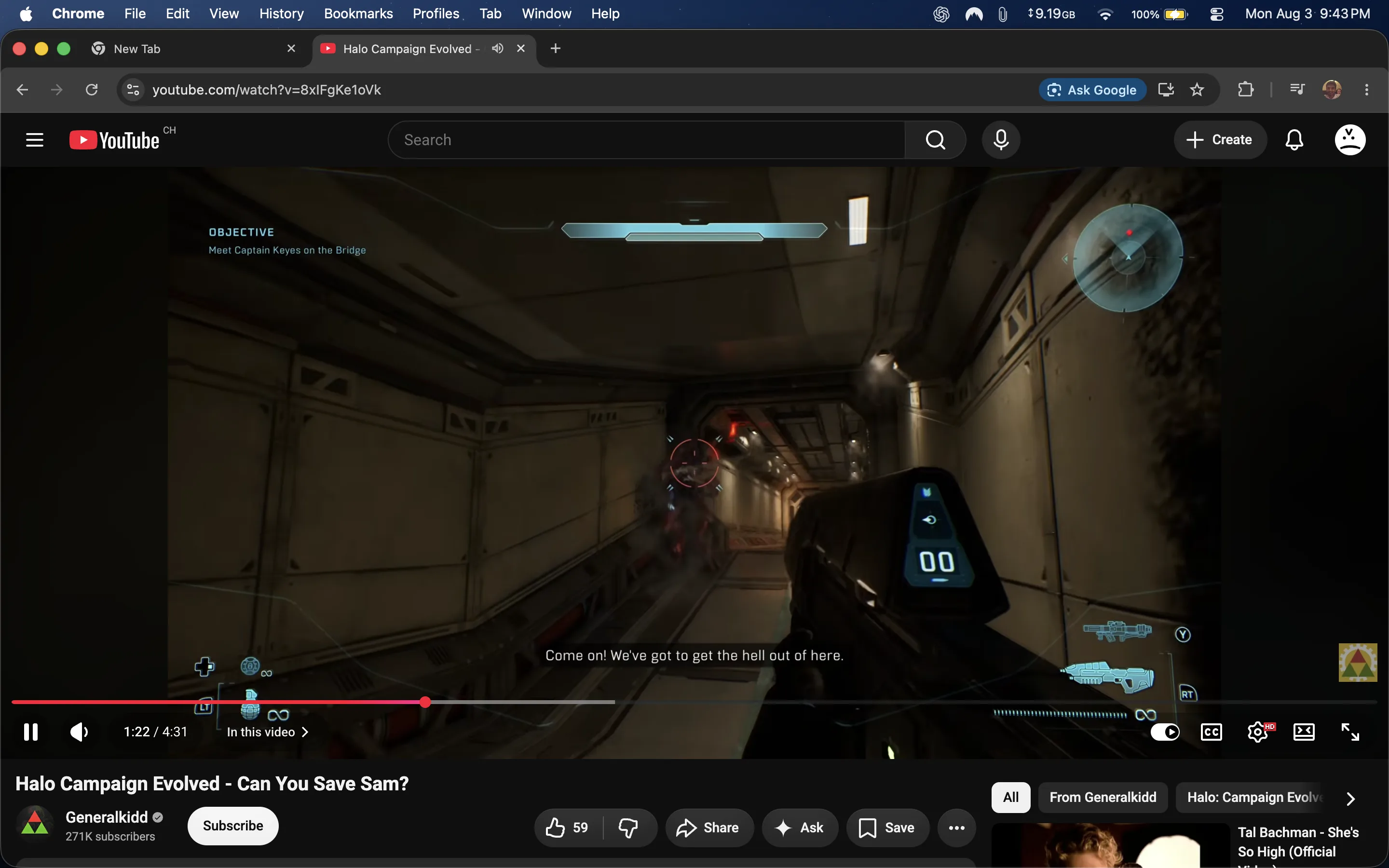
Task: Install app icon in address bar
Action: pyautogui.click(x=1166, y=90)
